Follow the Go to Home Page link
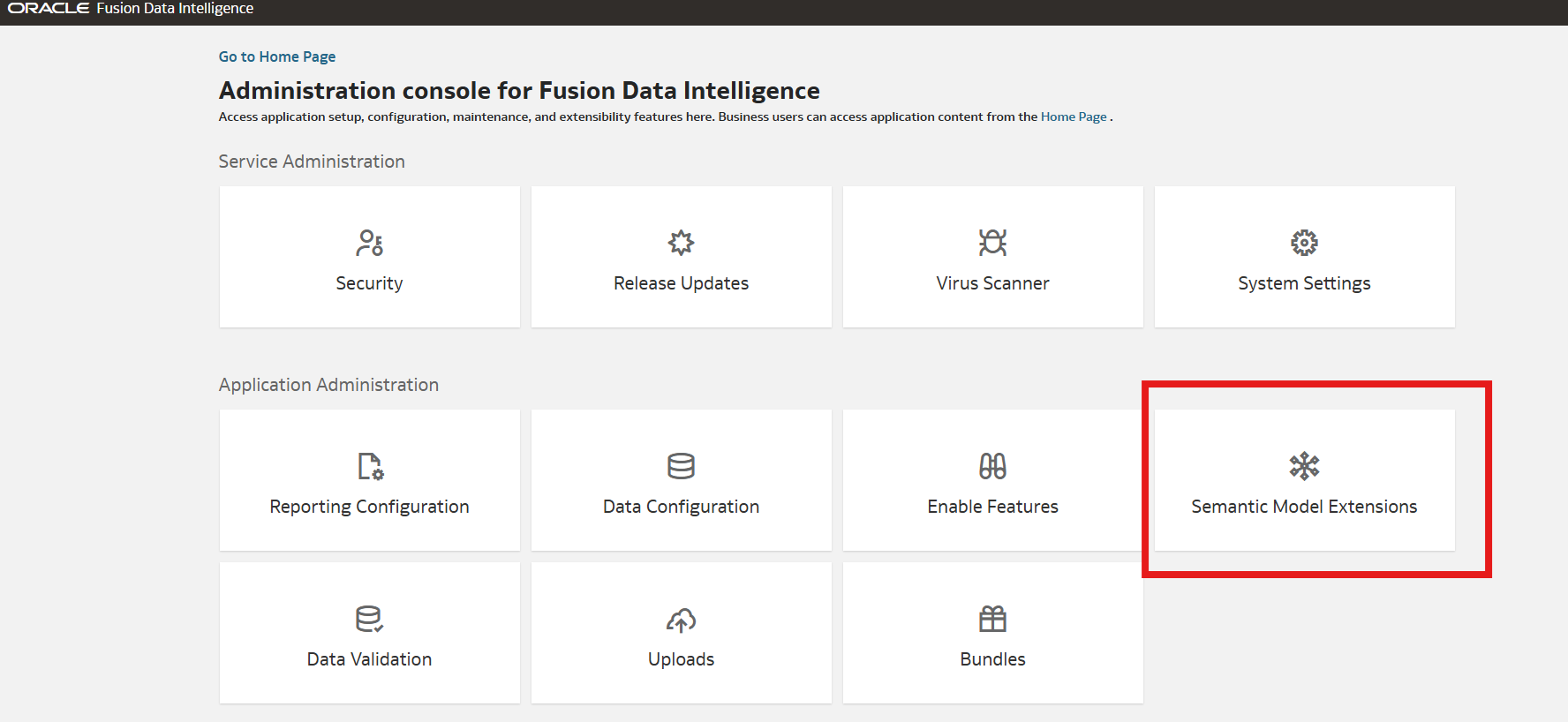Screen dimensions: 1568x722 coord(277,56)
